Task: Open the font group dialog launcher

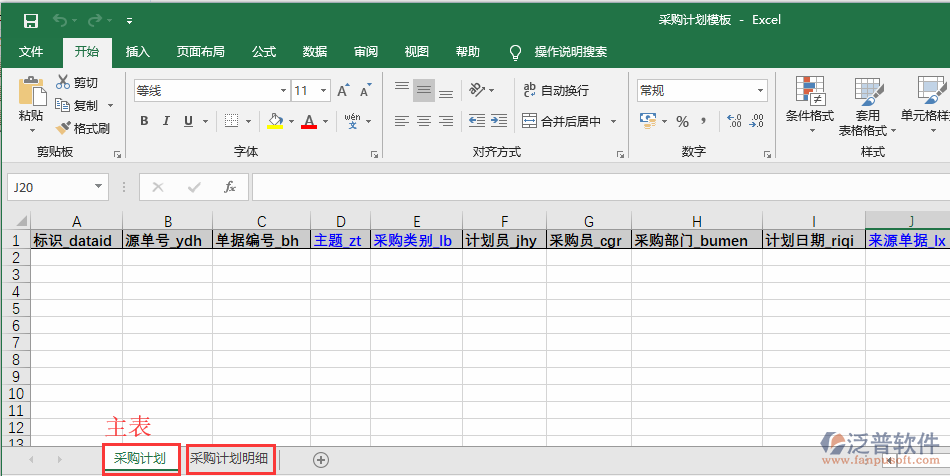Action: tap(374, 154)
